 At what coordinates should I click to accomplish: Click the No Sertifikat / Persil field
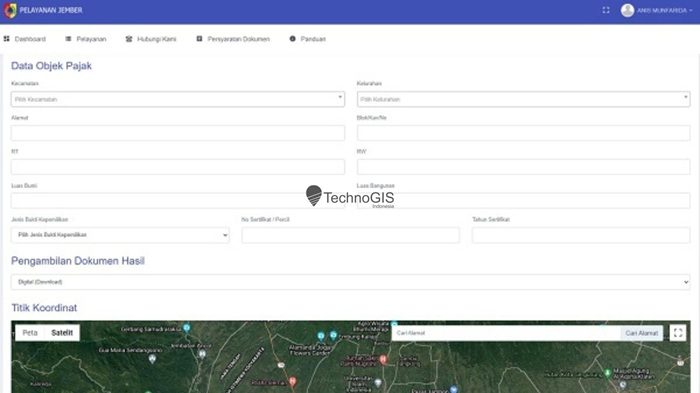350,235
